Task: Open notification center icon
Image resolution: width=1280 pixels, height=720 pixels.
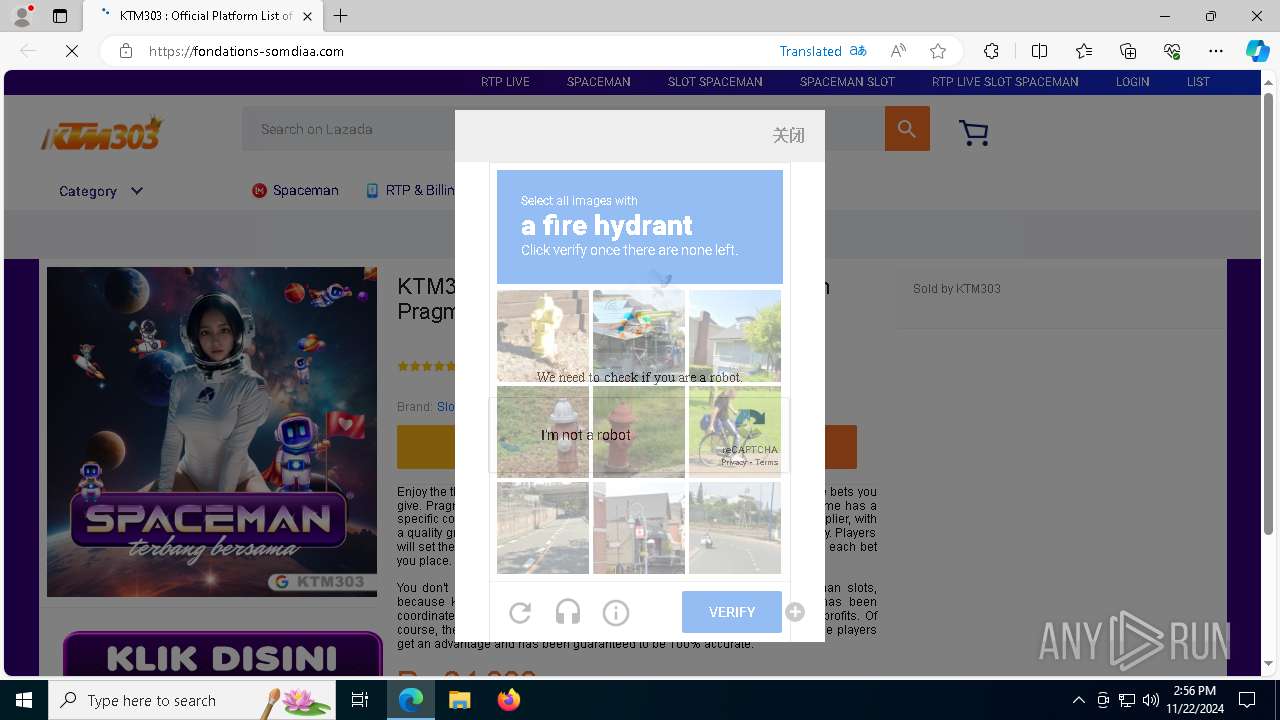Action: pyautogui.click(x=1247, y=700)
